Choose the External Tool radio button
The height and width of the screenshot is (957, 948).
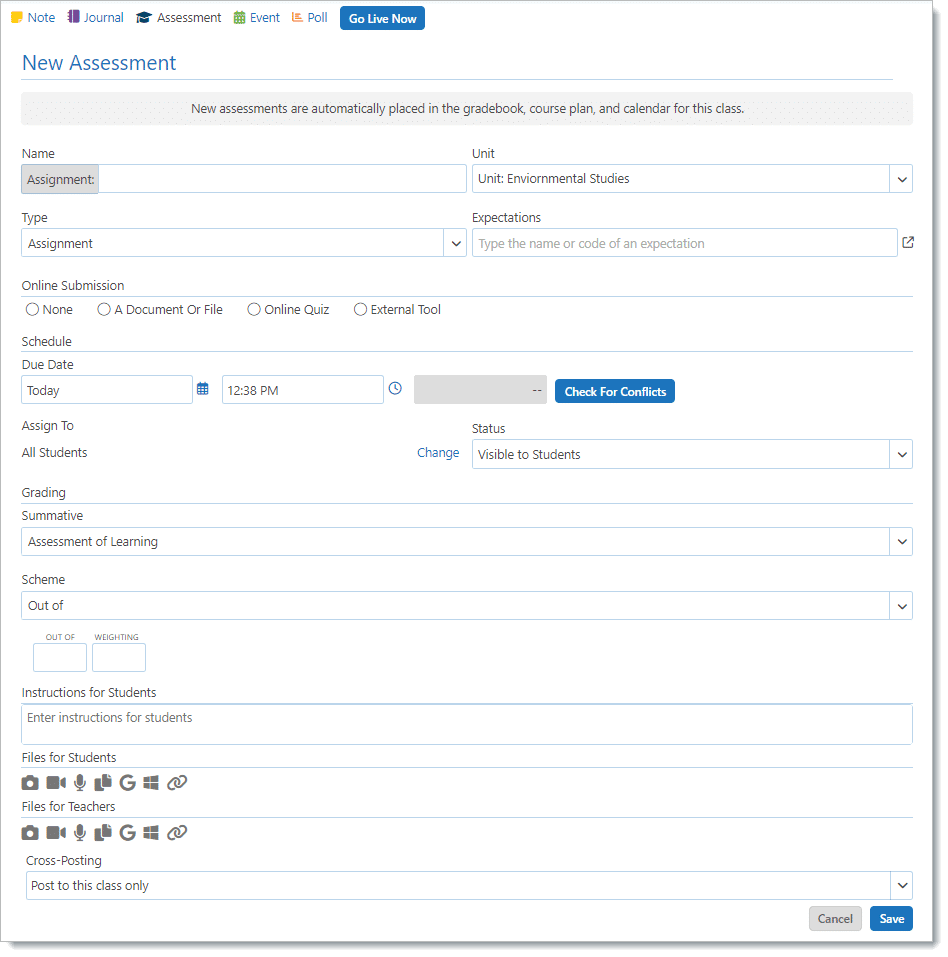coord(361,310)
